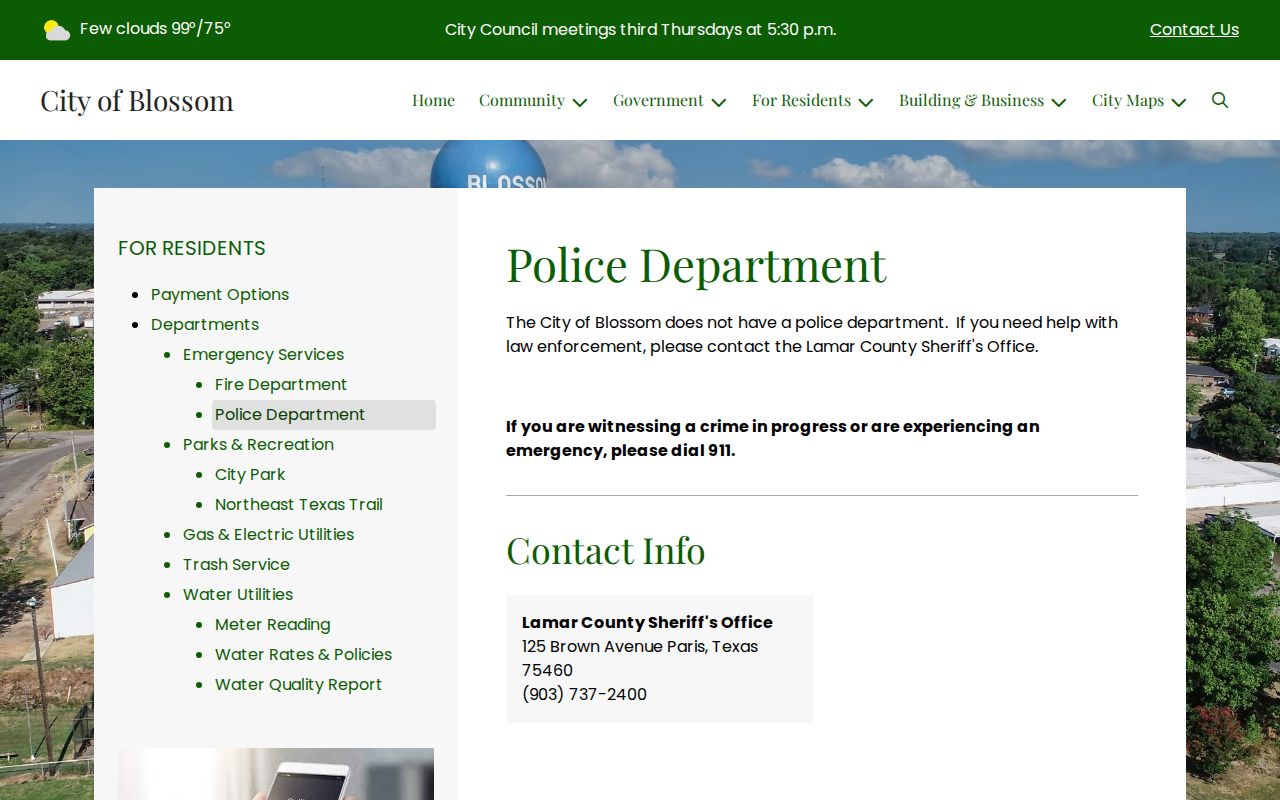1280x800 pixels.
Task: Open Parks & Recreation link
Action: pos(258,444)
